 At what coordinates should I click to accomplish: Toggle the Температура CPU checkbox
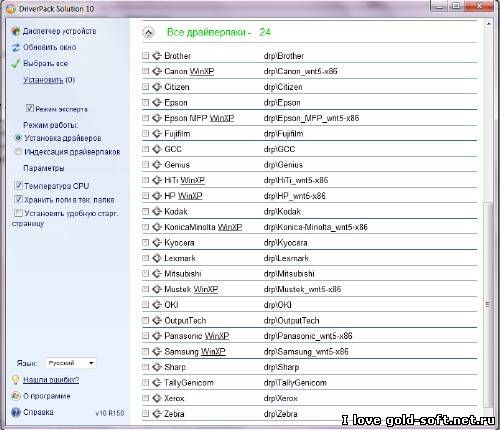pyautogui.click(x=18, y=185)
